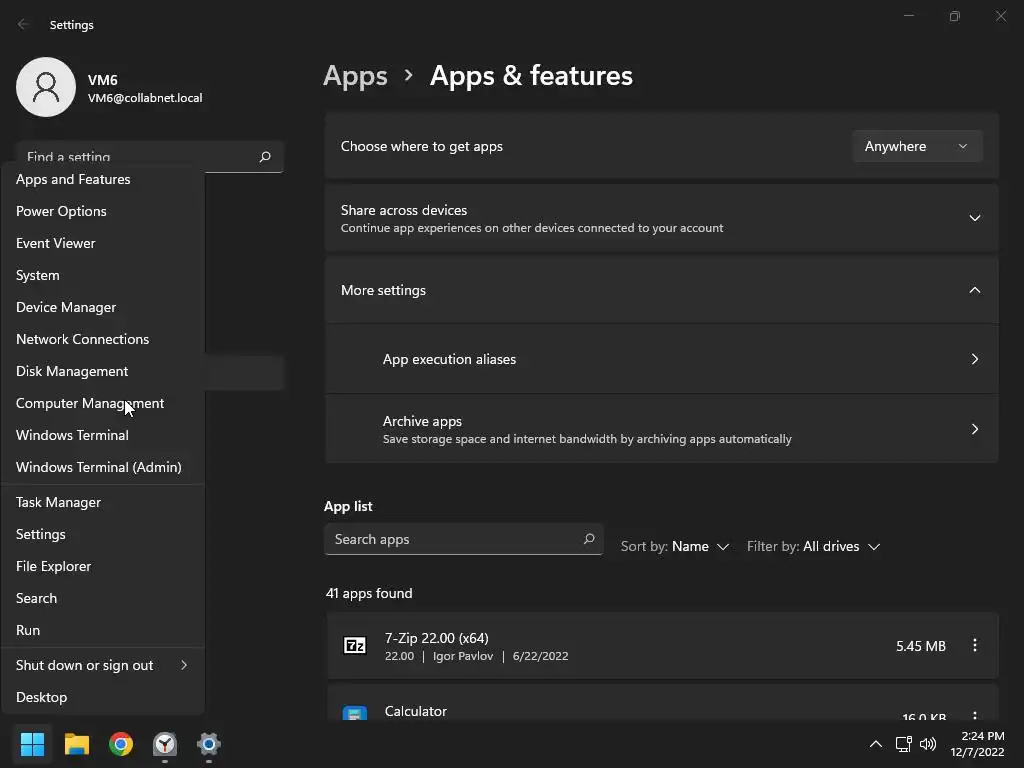1024x768 pixels.
Task: Click the Windows Start button
Action: [x=32, y=744]
